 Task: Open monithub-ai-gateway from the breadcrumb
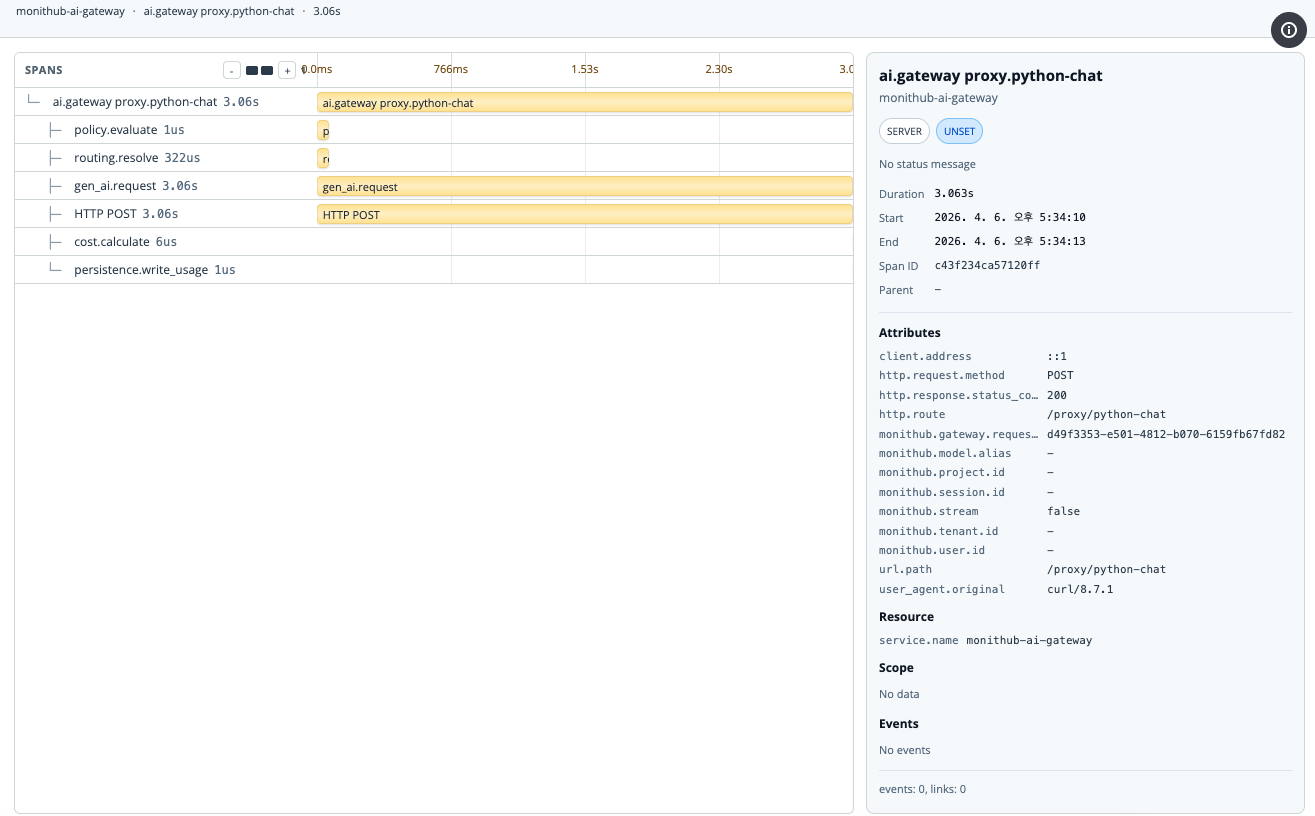pos(70,11)
